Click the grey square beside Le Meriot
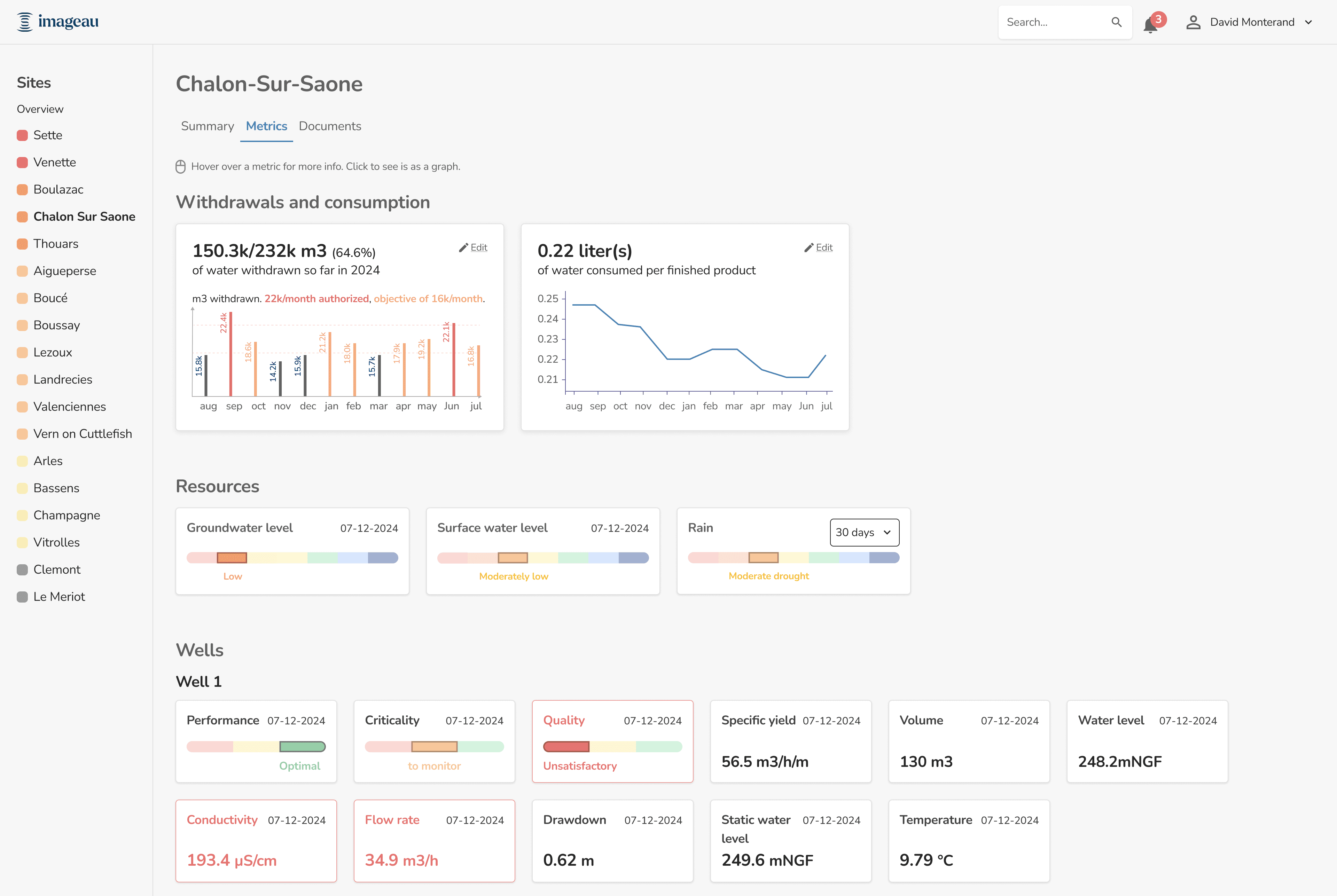Screen dimensions: 1337x896 pos(22,597)
